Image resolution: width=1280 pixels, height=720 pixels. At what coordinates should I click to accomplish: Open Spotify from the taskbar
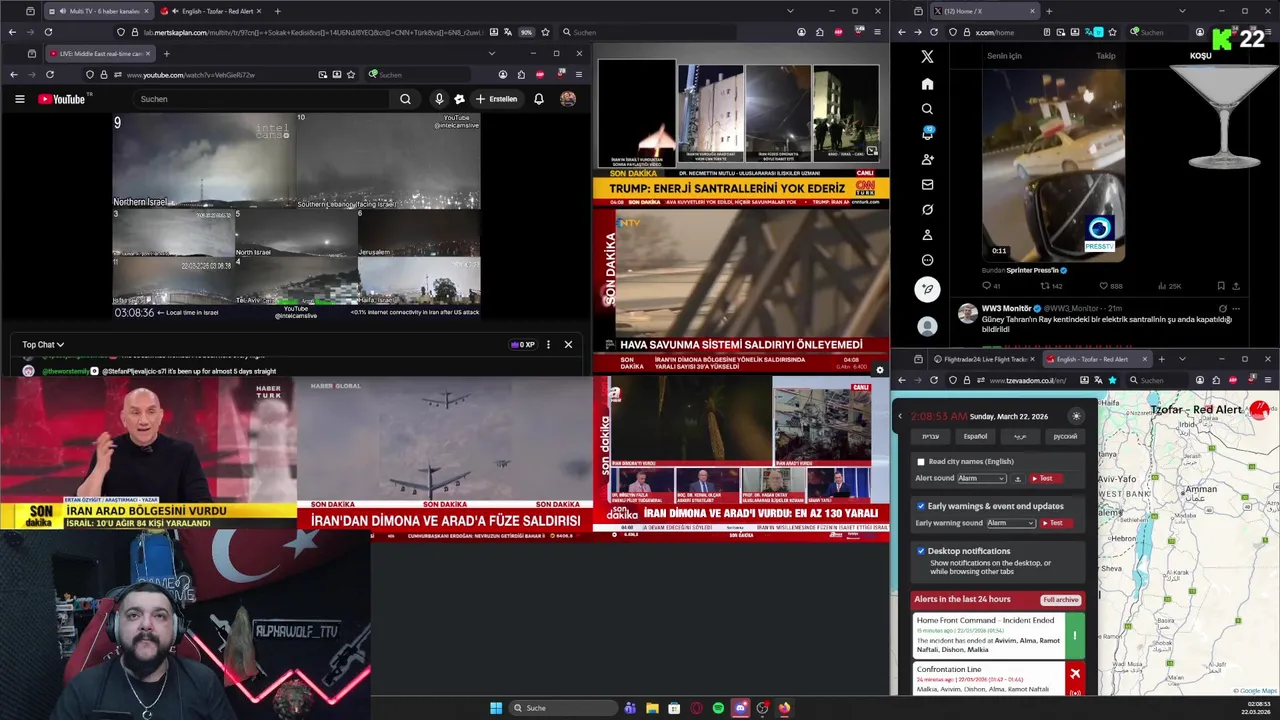click(x=718, y=708)
